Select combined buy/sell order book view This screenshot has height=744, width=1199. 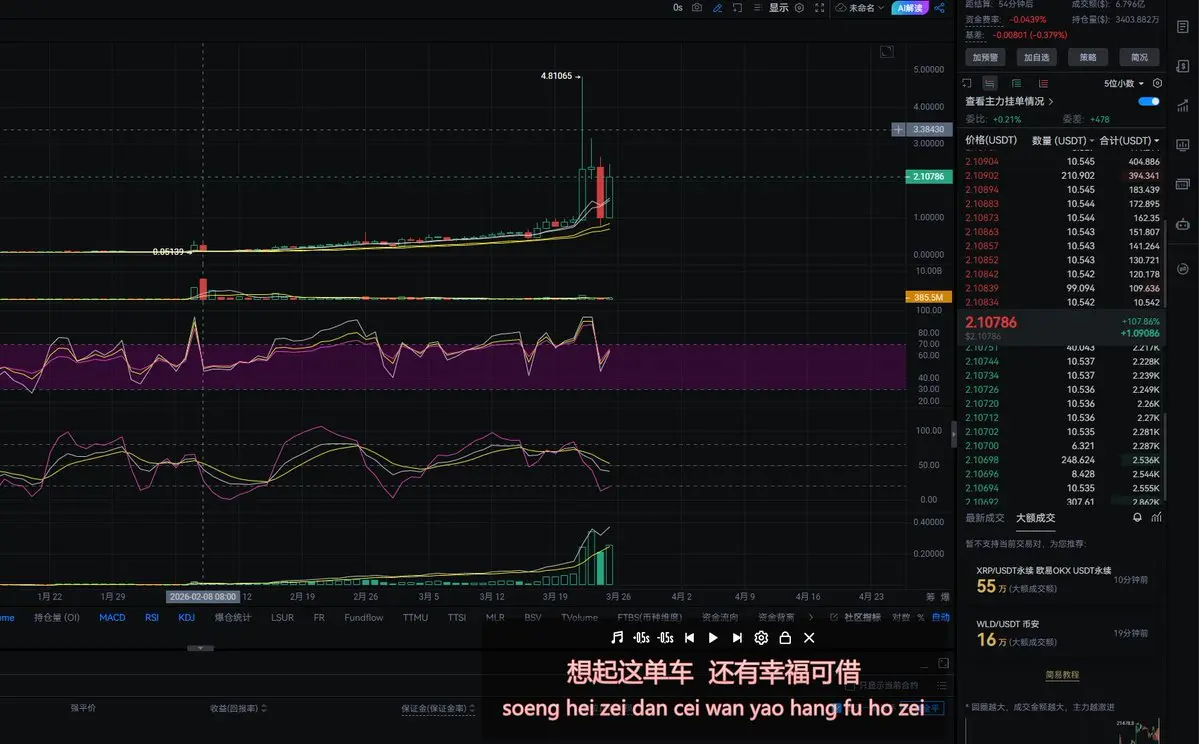pos(989,83)
